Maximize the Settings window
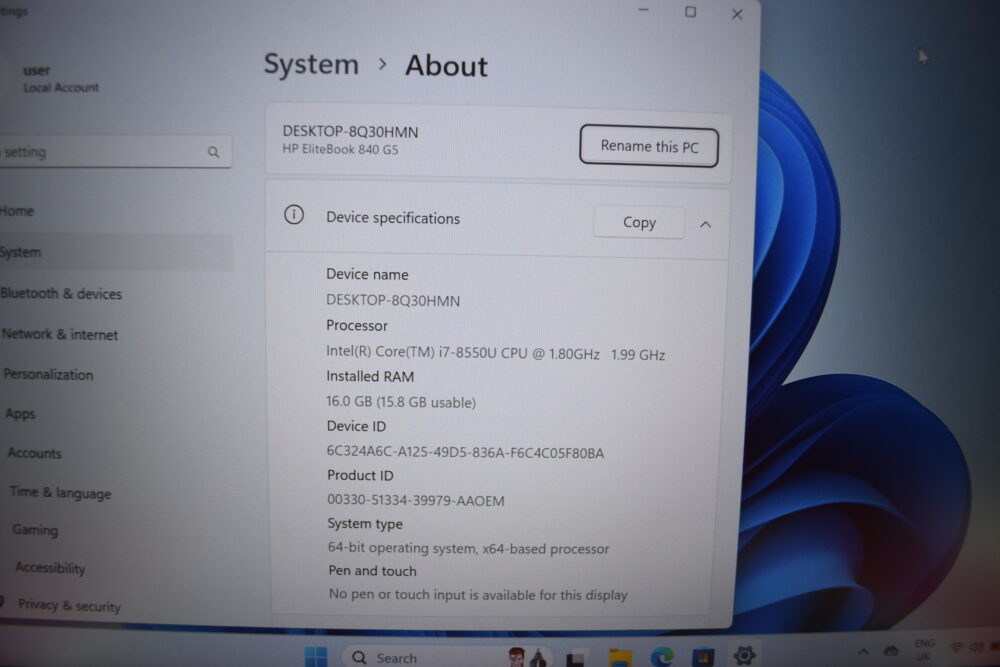1000x667 pixels. (x=690, y=12)
